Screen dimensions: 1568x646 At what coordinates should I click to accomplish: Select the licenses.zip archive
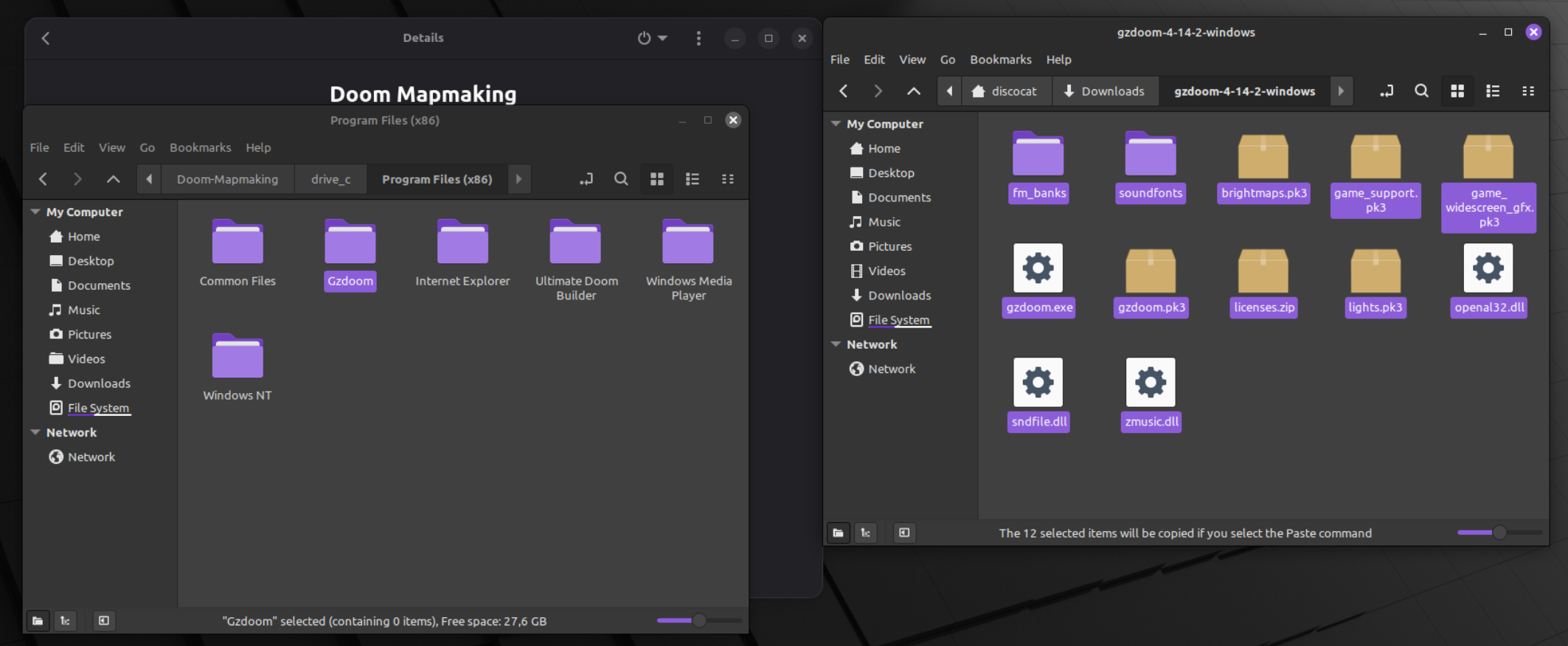1263,280
